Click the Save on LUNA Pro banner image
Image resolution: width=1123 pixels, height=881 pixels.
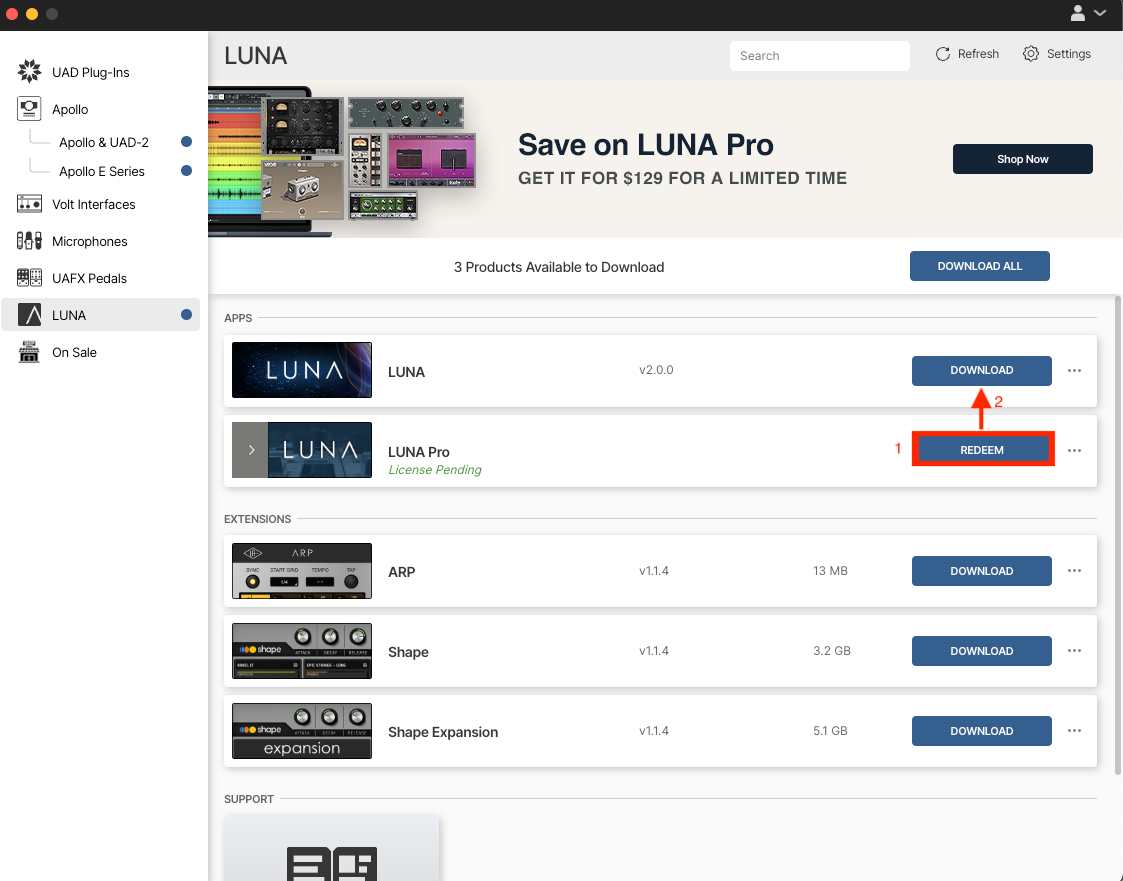tap(342, 161)
